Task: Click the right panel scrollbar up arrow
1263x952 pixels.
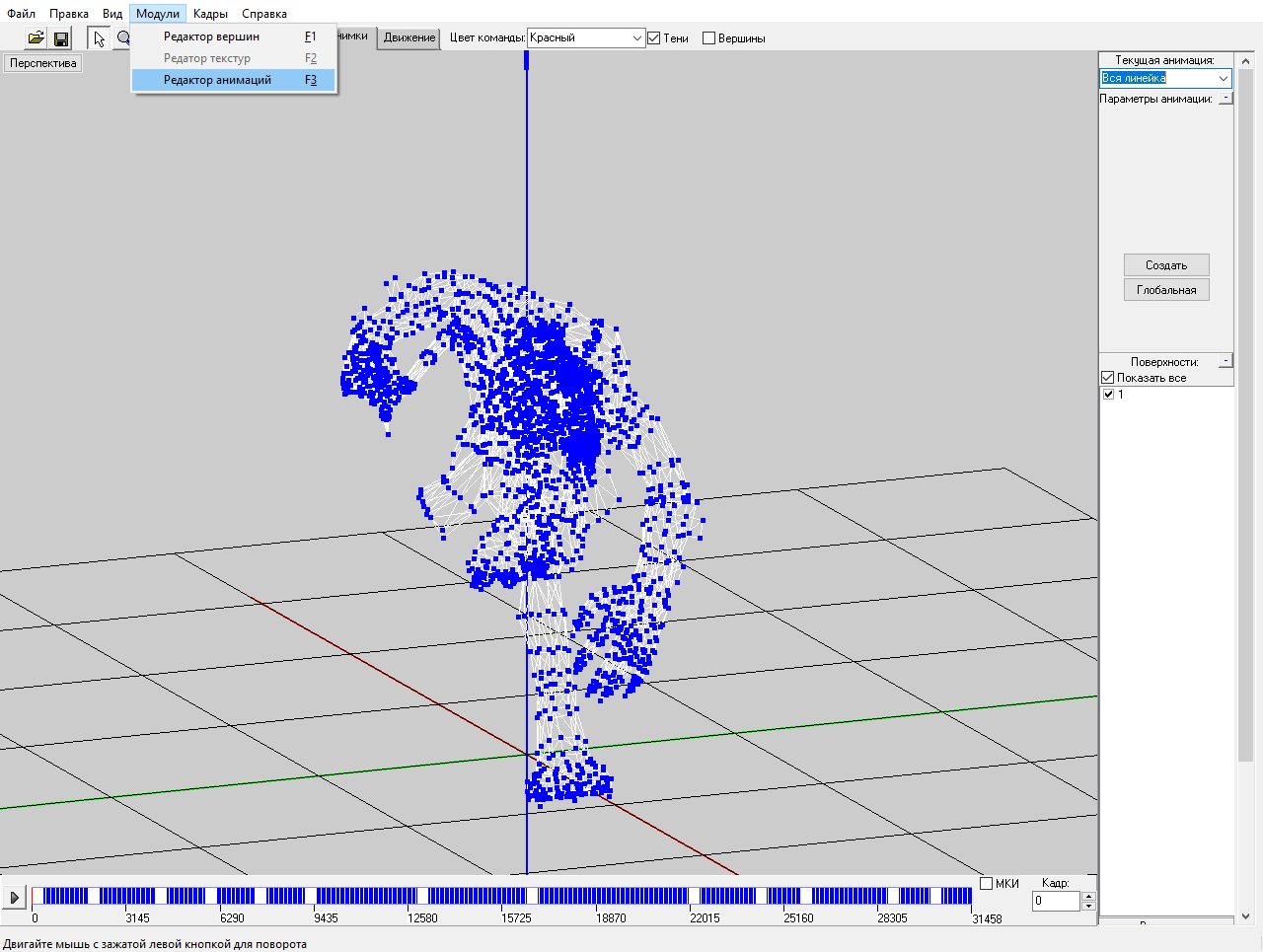Action: pyautogui.click(x=1245, y=60)
